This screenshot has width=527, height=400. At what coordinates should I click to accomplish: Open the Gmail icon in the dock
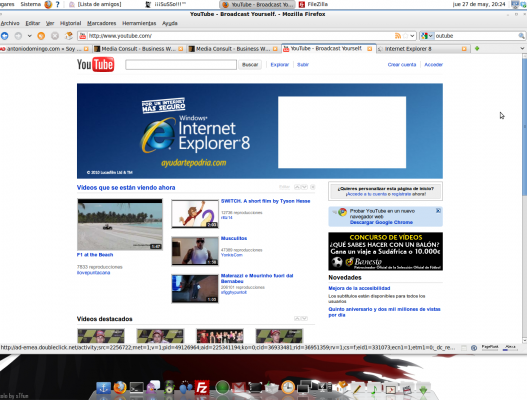coord(239,389)
